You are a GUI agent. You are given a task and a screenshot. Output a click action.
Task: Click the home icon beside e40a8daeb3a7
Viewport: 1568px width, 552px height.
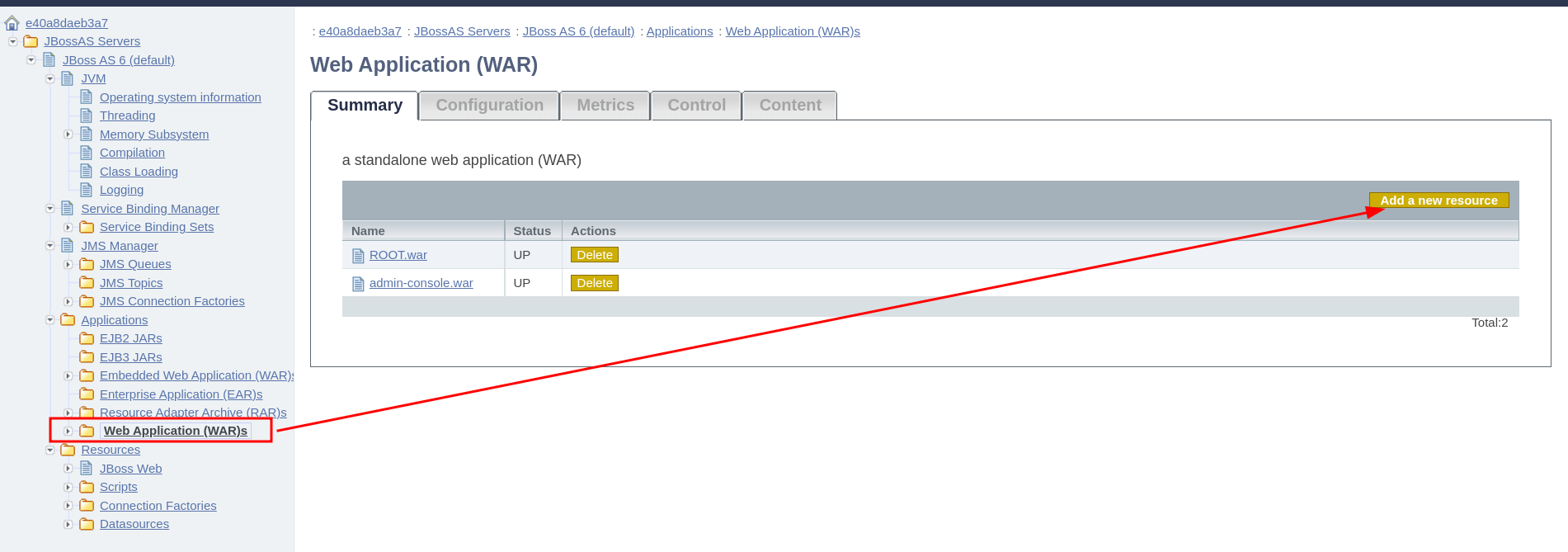tap(12, 23)
